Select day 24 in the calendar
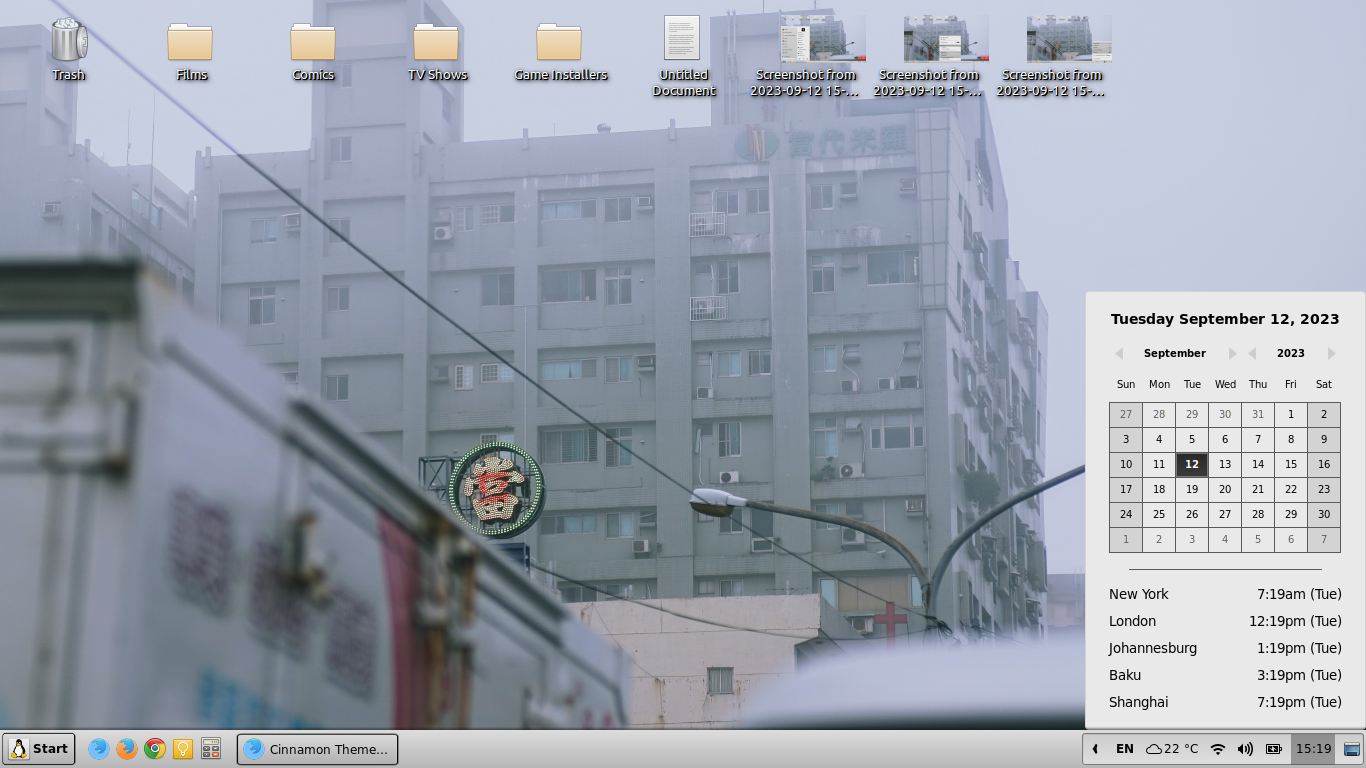Viewport: 1366px width, 768px height. click(1126, 514)
